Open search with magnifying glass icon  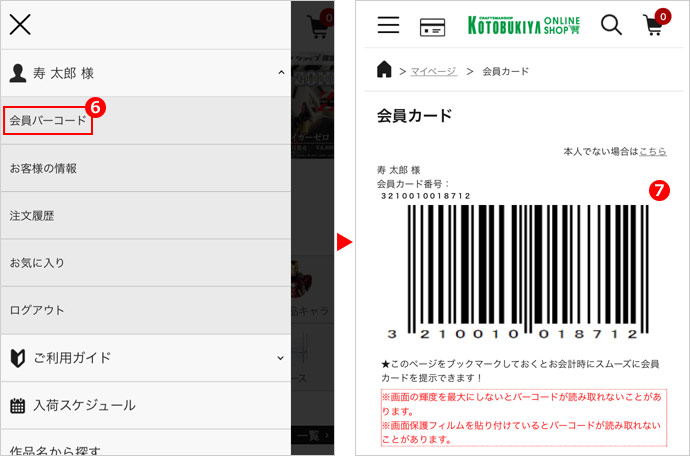[611, 25]
